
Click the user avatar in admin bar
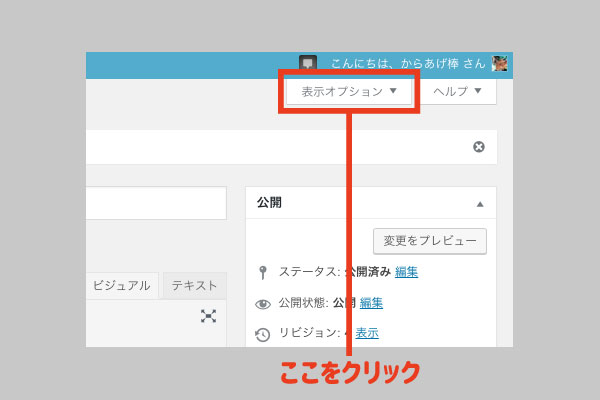500,63
